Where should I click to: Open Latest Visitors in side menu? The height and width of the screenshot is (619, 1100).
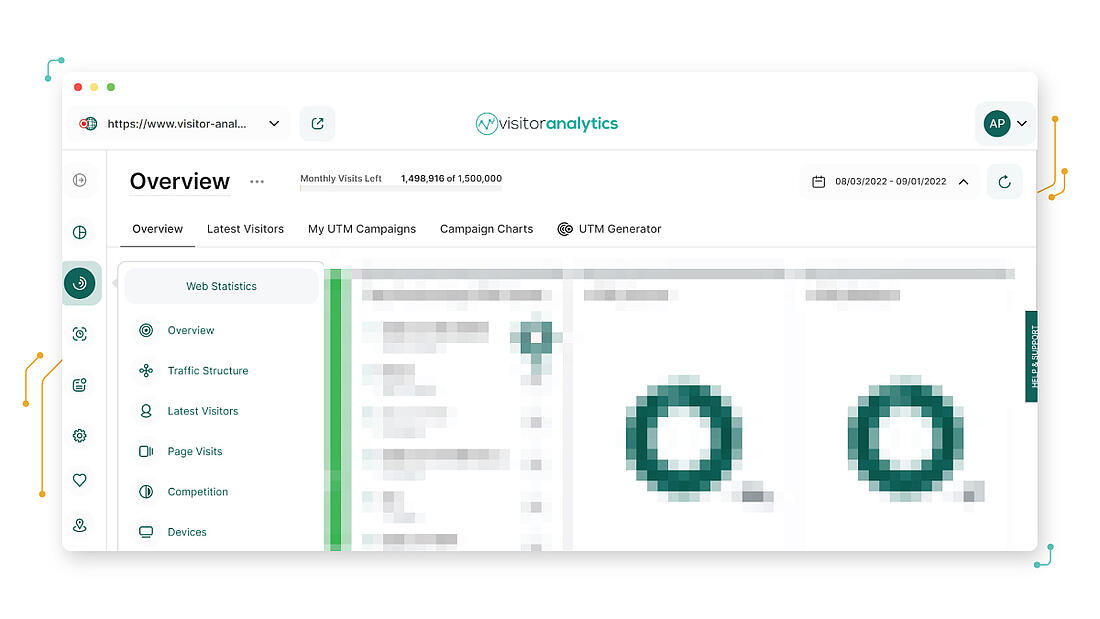coord(203,411)
